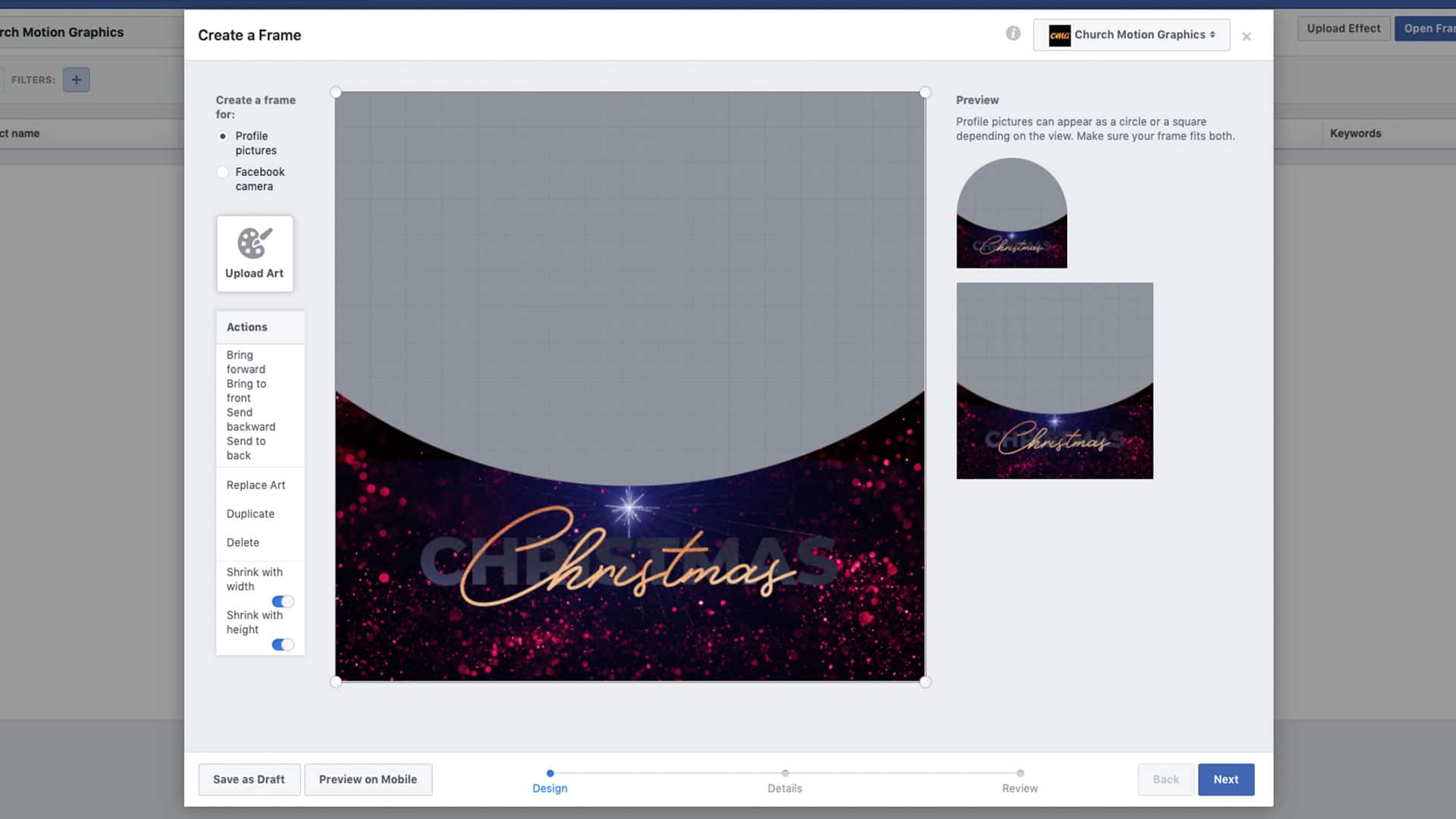This screenshot has height=819, width=1456.
Task: Toggle Shrink with width switch
Action: pos(283,601)
